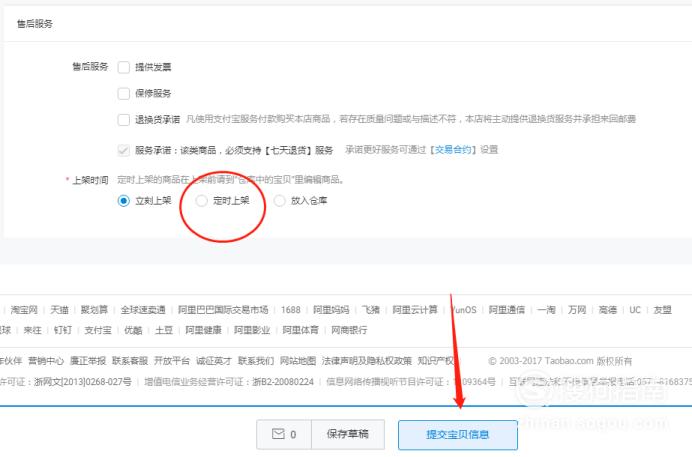Viewport: 692px width, 457px height.
Task: Click the 万网 footer link
Action: 577,310
